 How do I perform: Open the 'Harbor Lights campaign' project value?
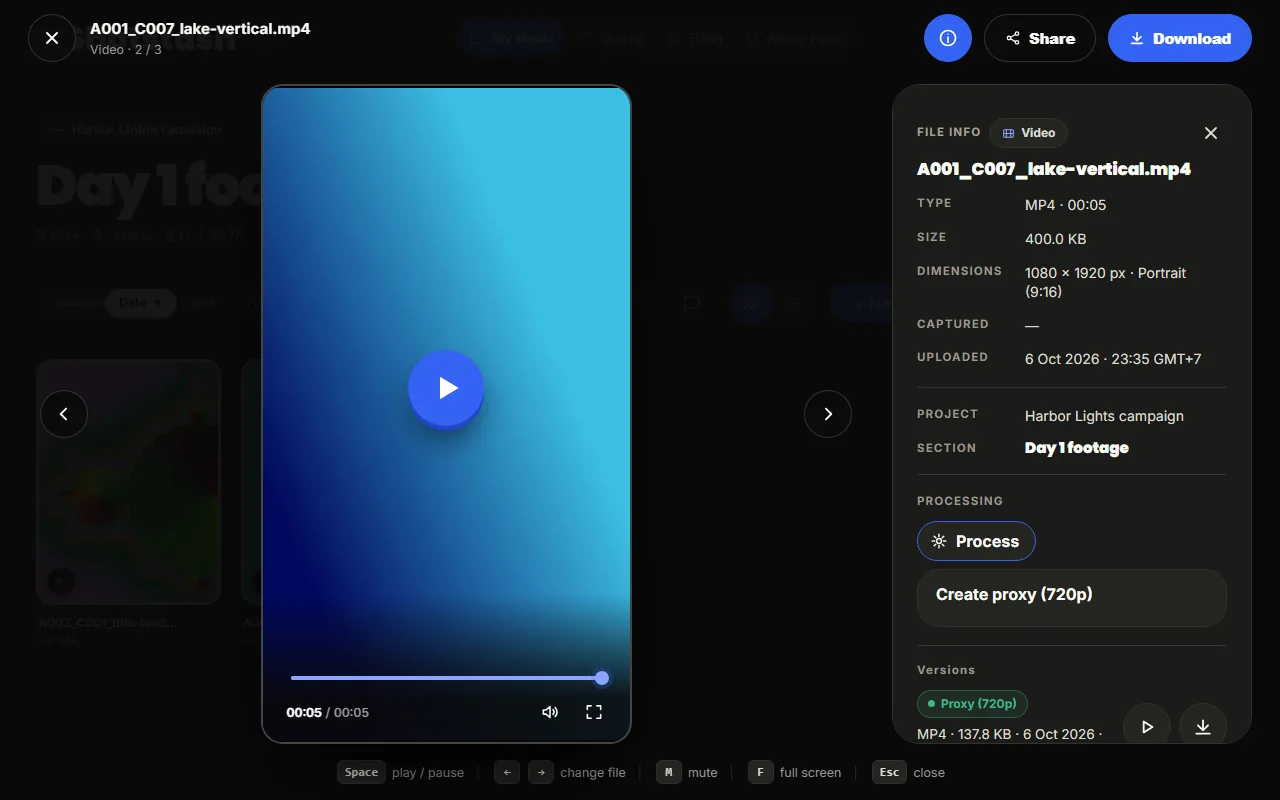click(x=1104, y=416)
